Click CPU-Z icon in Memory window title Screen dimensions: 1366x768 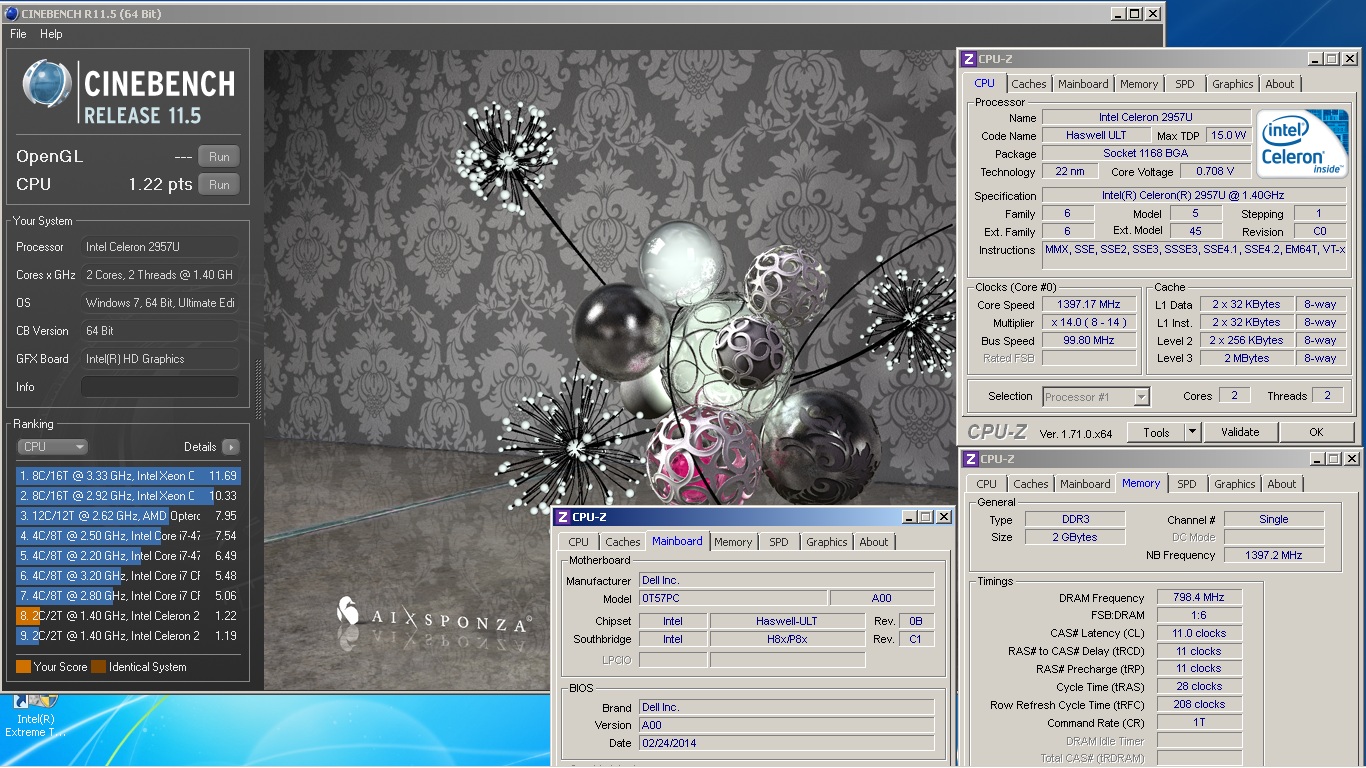tap(969, 459)
